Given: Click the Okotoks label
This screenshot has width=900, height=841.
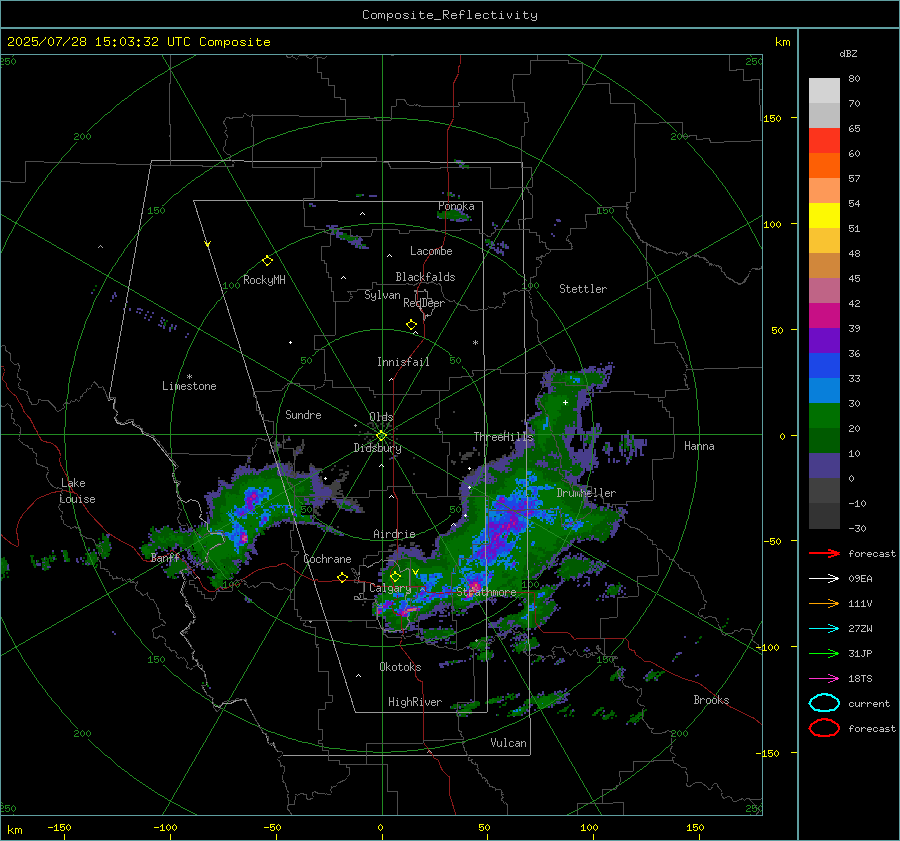Looking at the screenshot, I should pyautogui.click(x=400, y=667).
